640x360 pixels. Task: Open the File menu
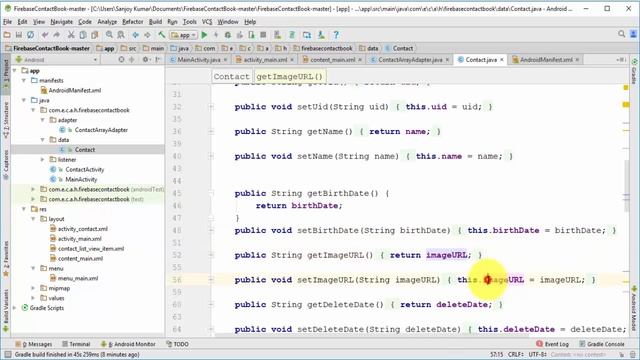click(7, 22)
